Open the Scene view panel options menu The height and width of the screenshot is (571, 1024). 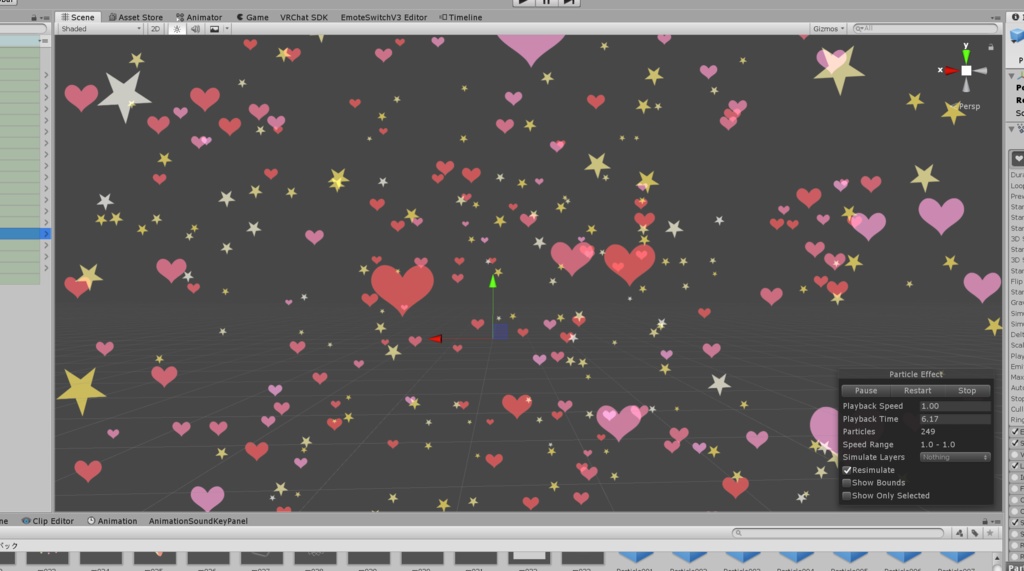pyautogui.click(x=995, y=18)
